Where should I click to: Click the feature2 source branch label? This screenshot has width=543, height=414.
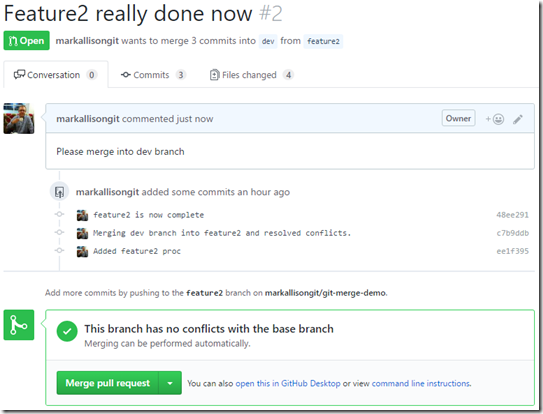coord(323,41)
